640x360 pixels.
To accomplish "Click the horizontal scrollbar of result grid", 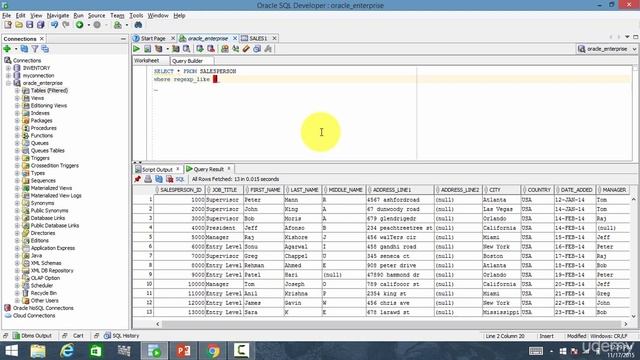I will point(391,324).
